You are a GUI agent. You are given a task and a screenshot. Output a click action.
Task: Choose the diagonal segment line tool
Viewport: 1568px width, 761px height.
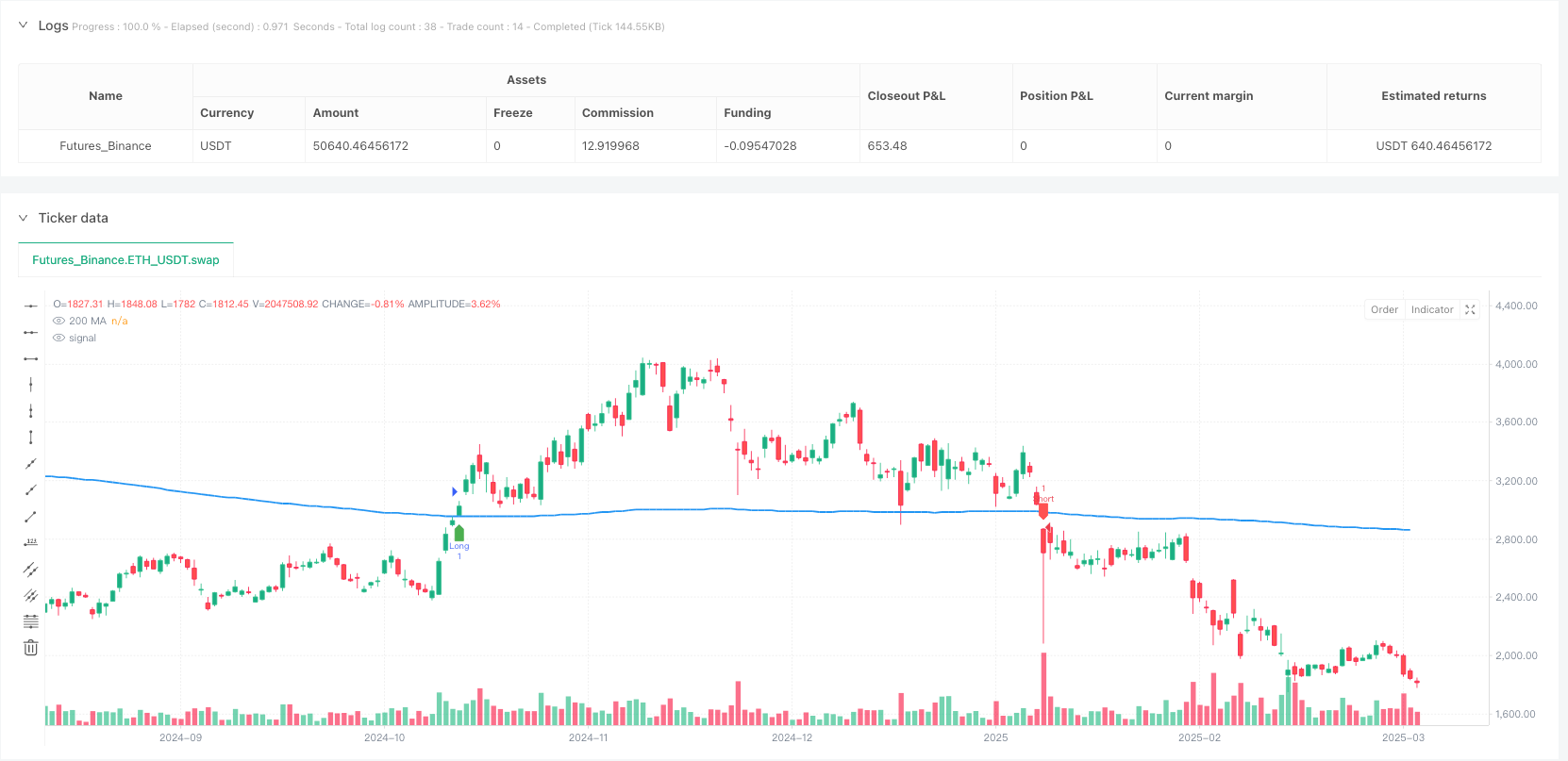[31, 516]
